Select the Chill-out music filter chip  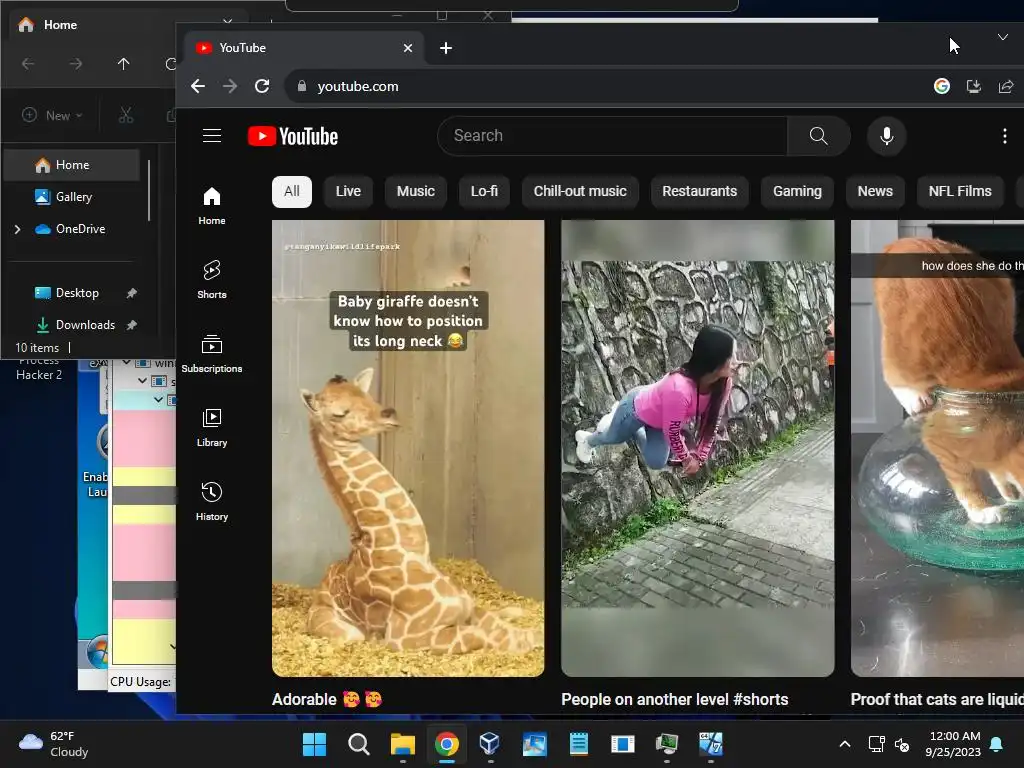pyautogui.click(x=580, y=191)
